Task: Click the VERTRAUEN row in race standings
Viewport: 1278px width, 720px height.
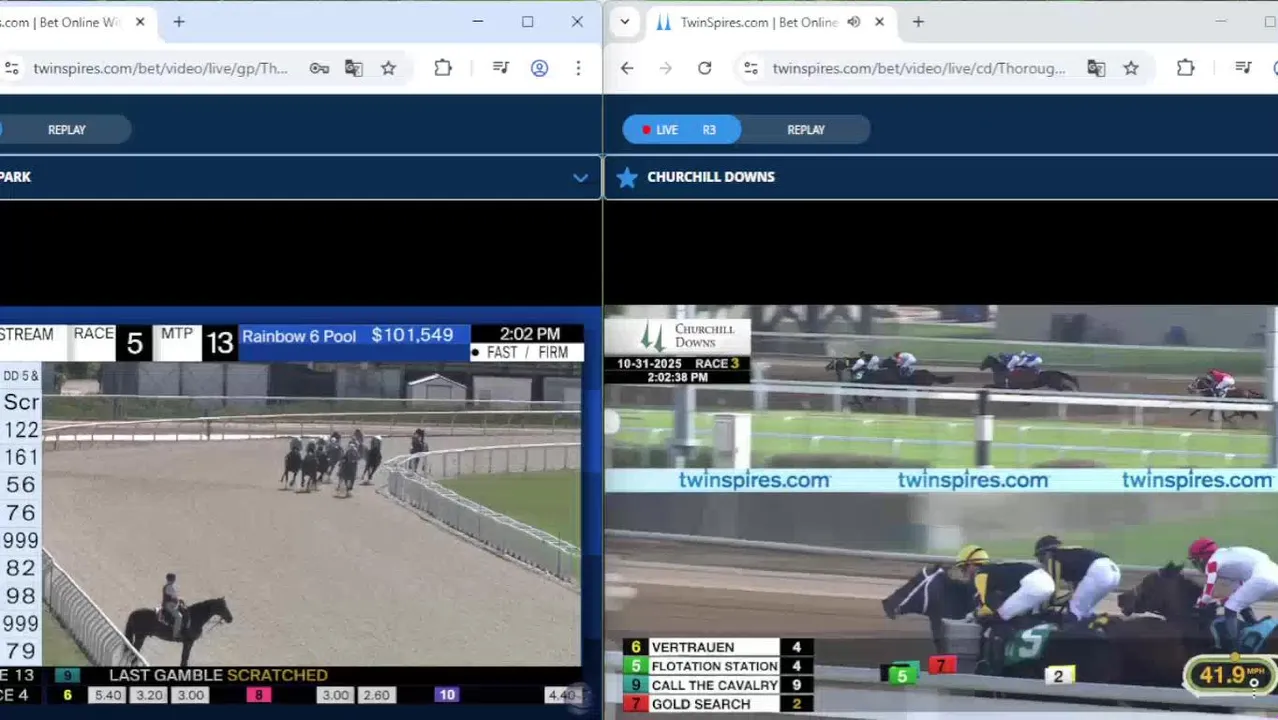Action: coord(718,647)
